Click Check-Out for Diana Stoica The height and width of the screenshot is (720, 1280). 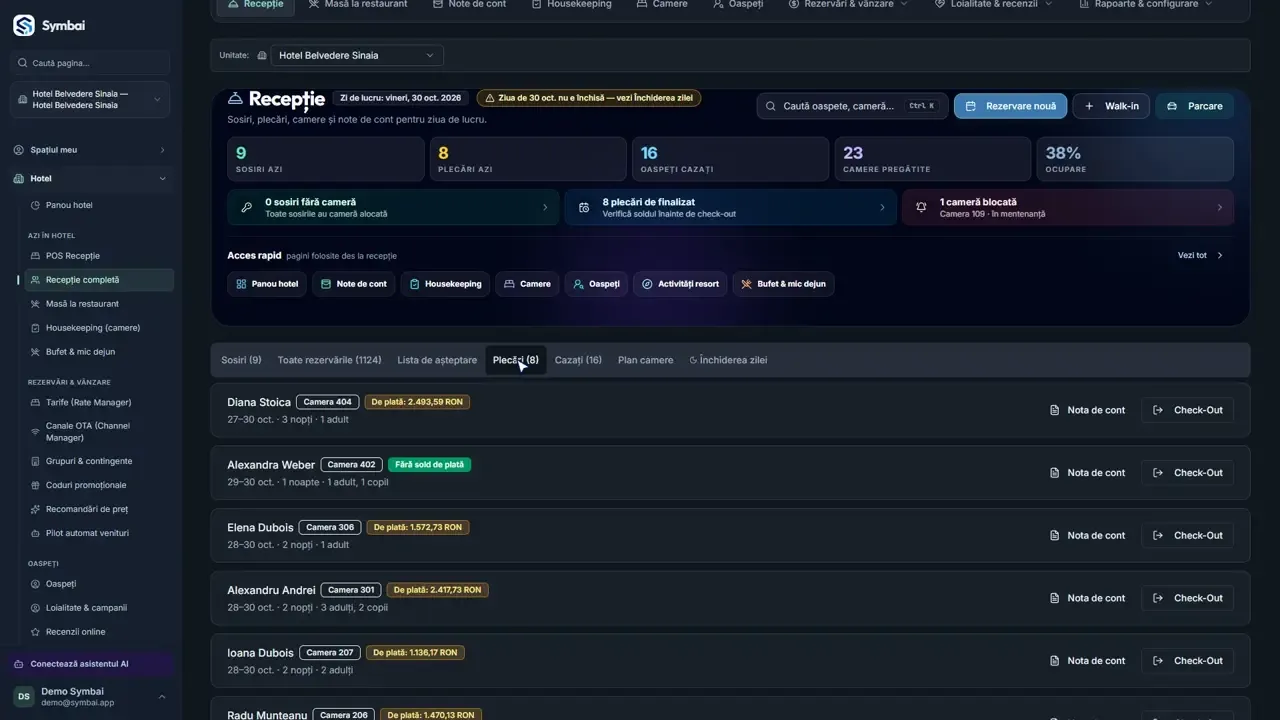[x=1187, y=410]
